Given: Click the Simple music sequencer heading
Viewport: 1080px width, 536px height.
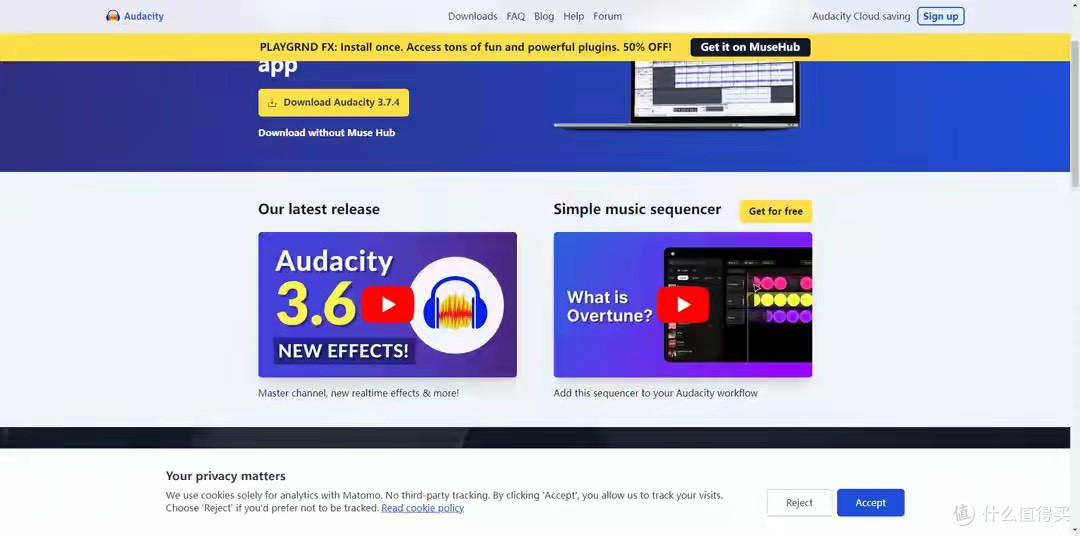Looking at the screenshot, I should (637, 209).
